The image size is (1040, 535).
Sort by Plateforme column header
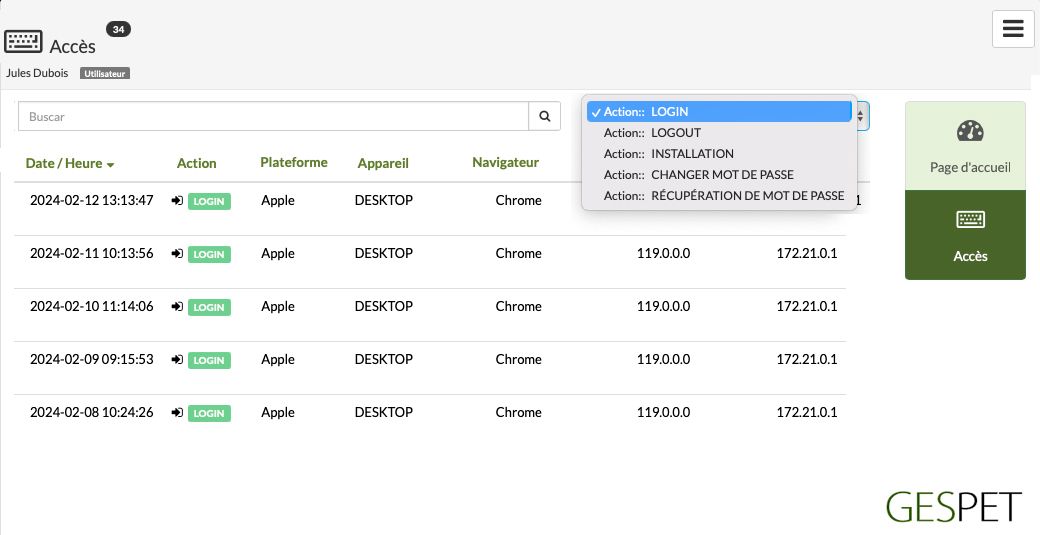[294, 162]
